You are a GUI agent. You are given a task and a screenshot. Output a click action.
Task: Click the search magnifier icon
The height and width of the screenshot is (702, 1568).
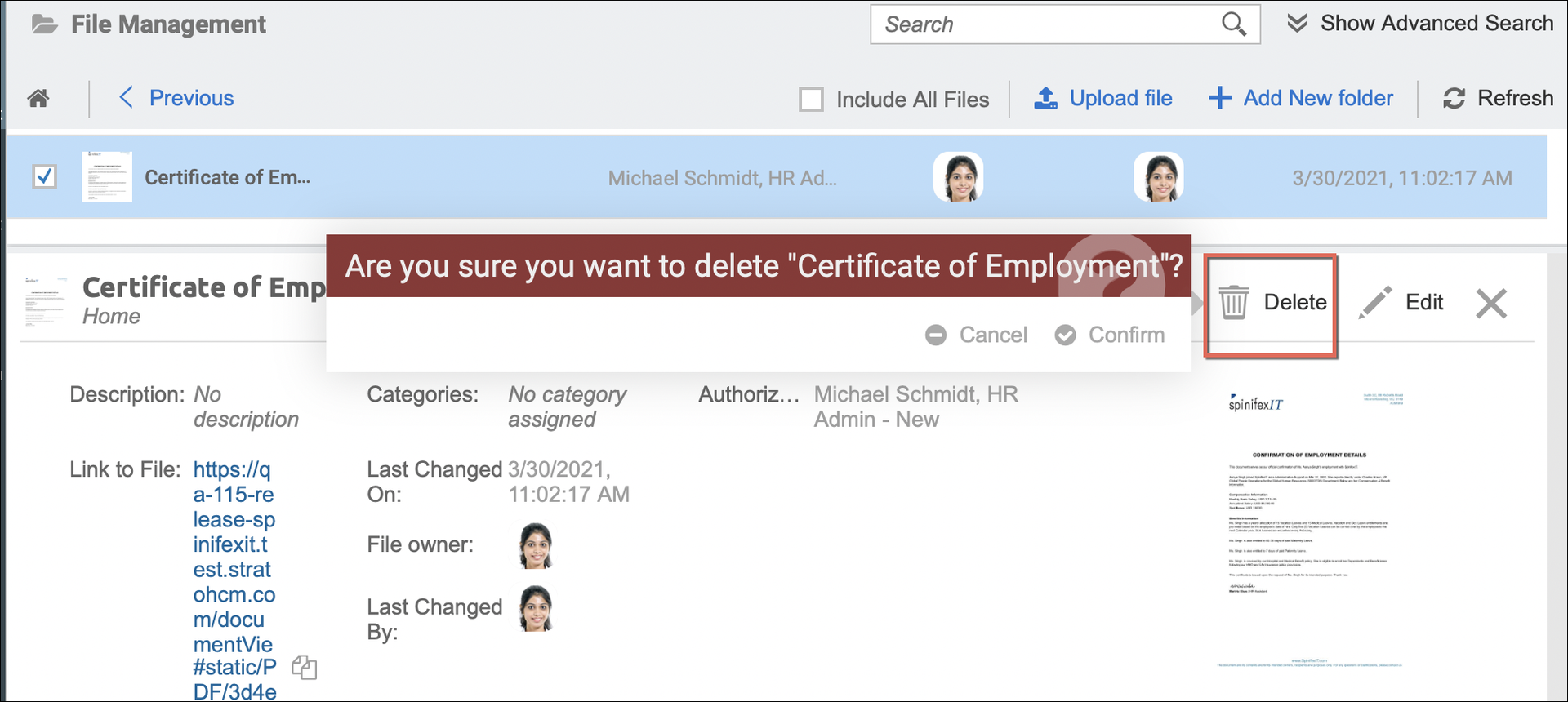(1233, 24)
